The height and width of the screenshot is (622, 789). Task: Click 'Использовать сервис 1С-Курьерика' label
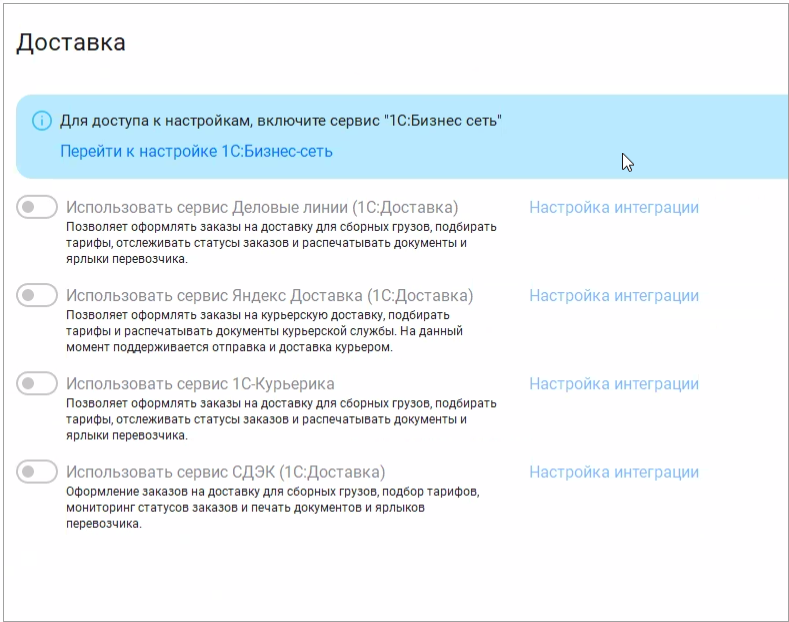(200, 383)
